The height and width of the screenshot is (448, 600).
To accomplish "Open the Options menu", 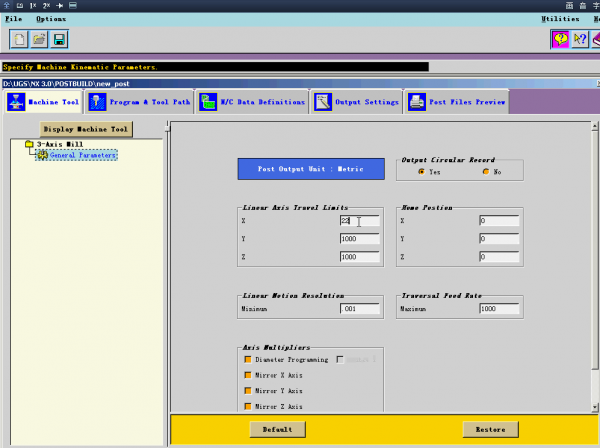I will (51, 19).
